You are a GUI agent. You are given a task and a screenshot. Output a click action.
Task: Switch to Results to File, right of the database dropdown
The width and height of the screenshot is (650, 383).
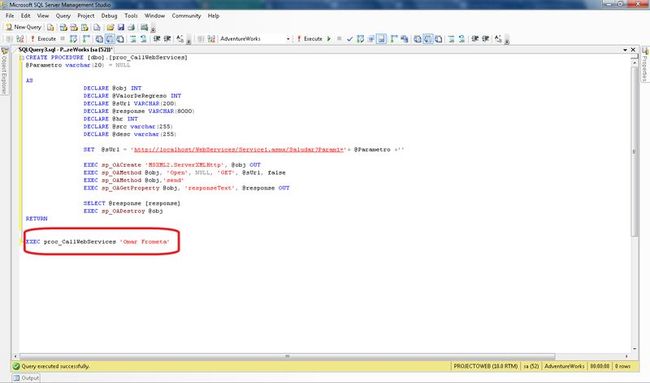coord(438,39)
